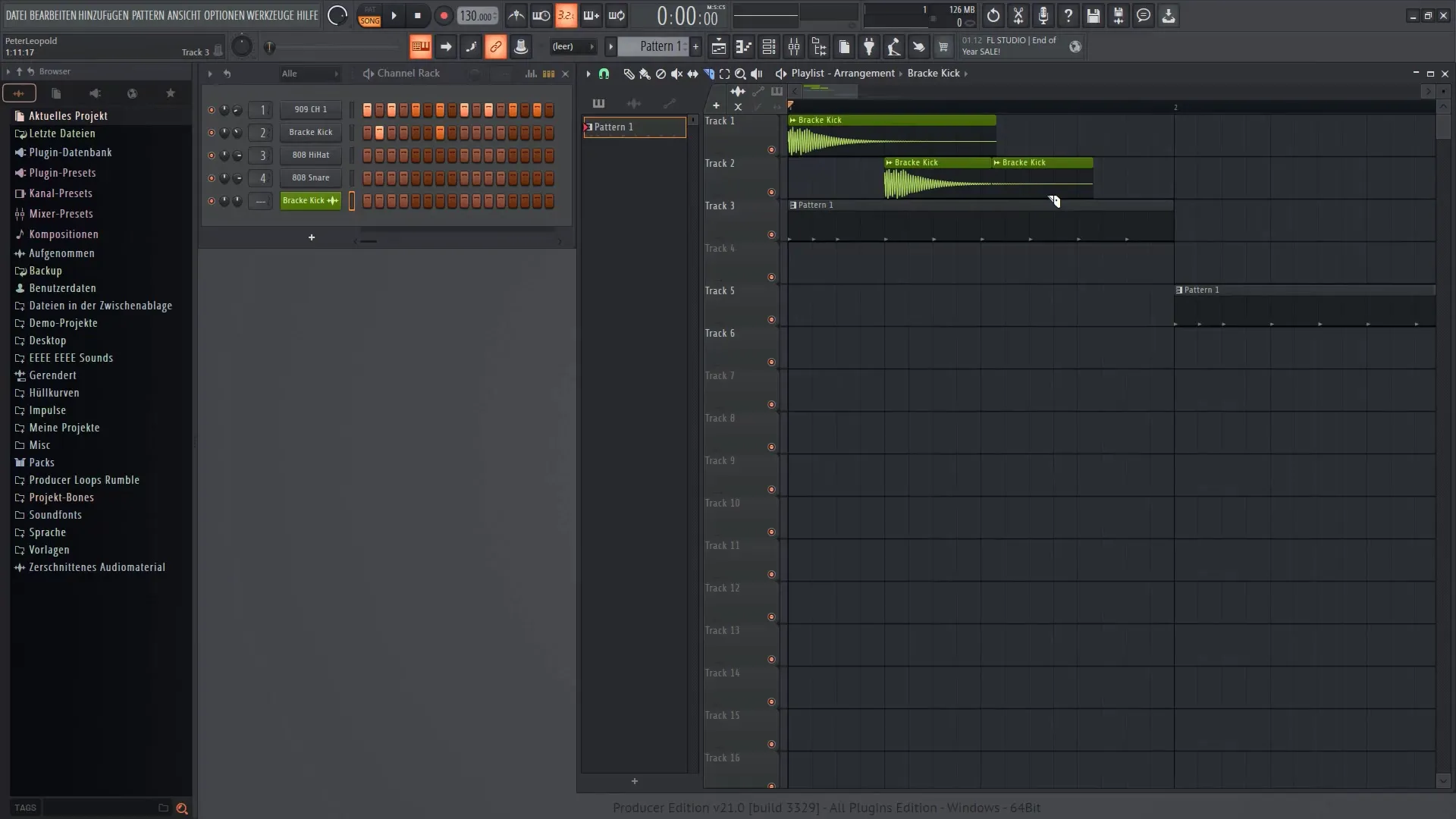The image size is (1456, 819).
Task: Toggle green LED on 808 Snare
Action: coord(210,177)
